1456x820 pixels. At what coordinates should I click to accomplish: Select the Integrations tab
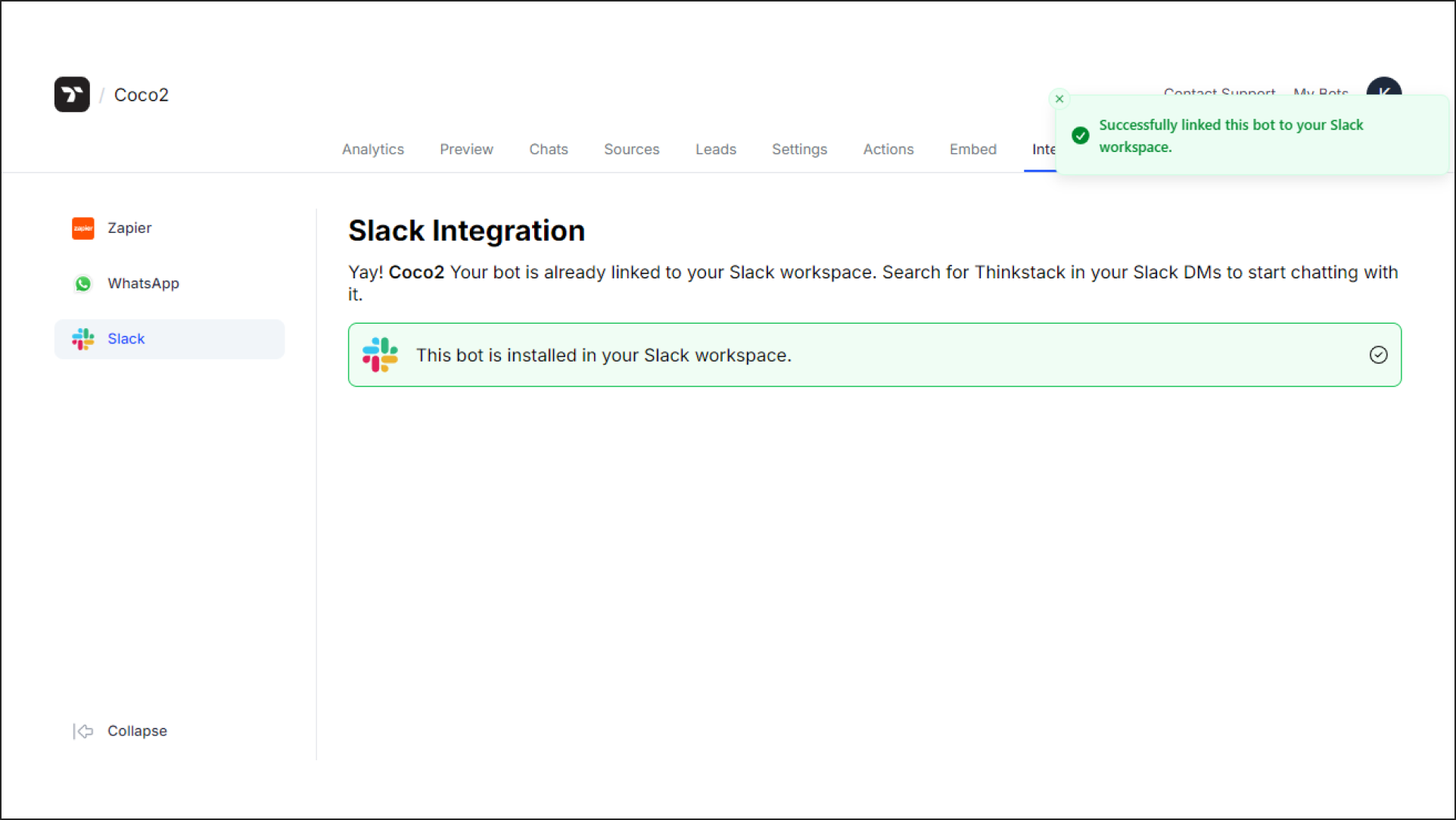[x=1044, y=150]
